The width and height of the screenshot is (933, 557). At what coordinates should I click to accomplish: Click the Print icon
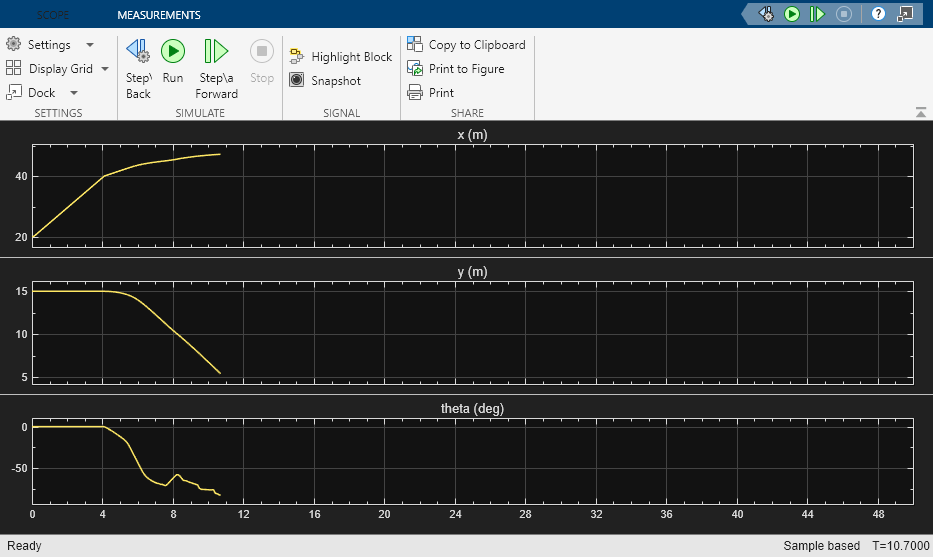(x=415, y=92)
